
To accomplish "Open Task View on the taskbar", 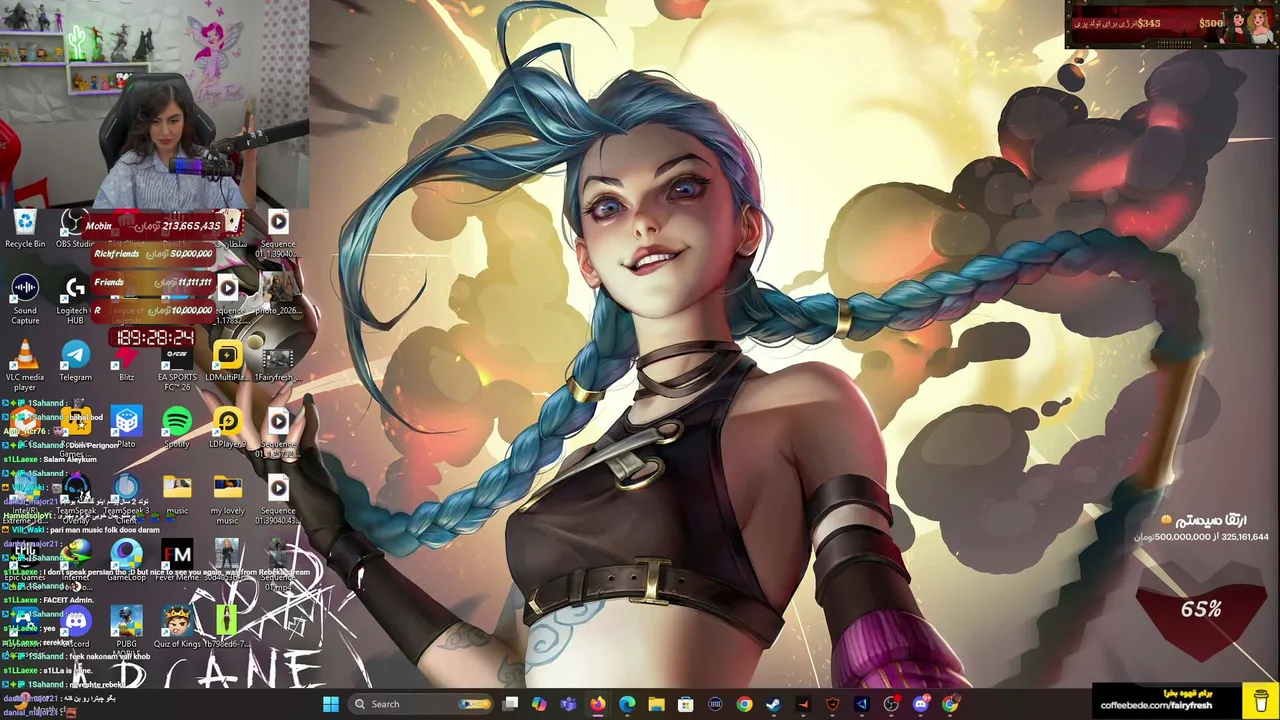I will pyautogui.click(x=510, y=704).
